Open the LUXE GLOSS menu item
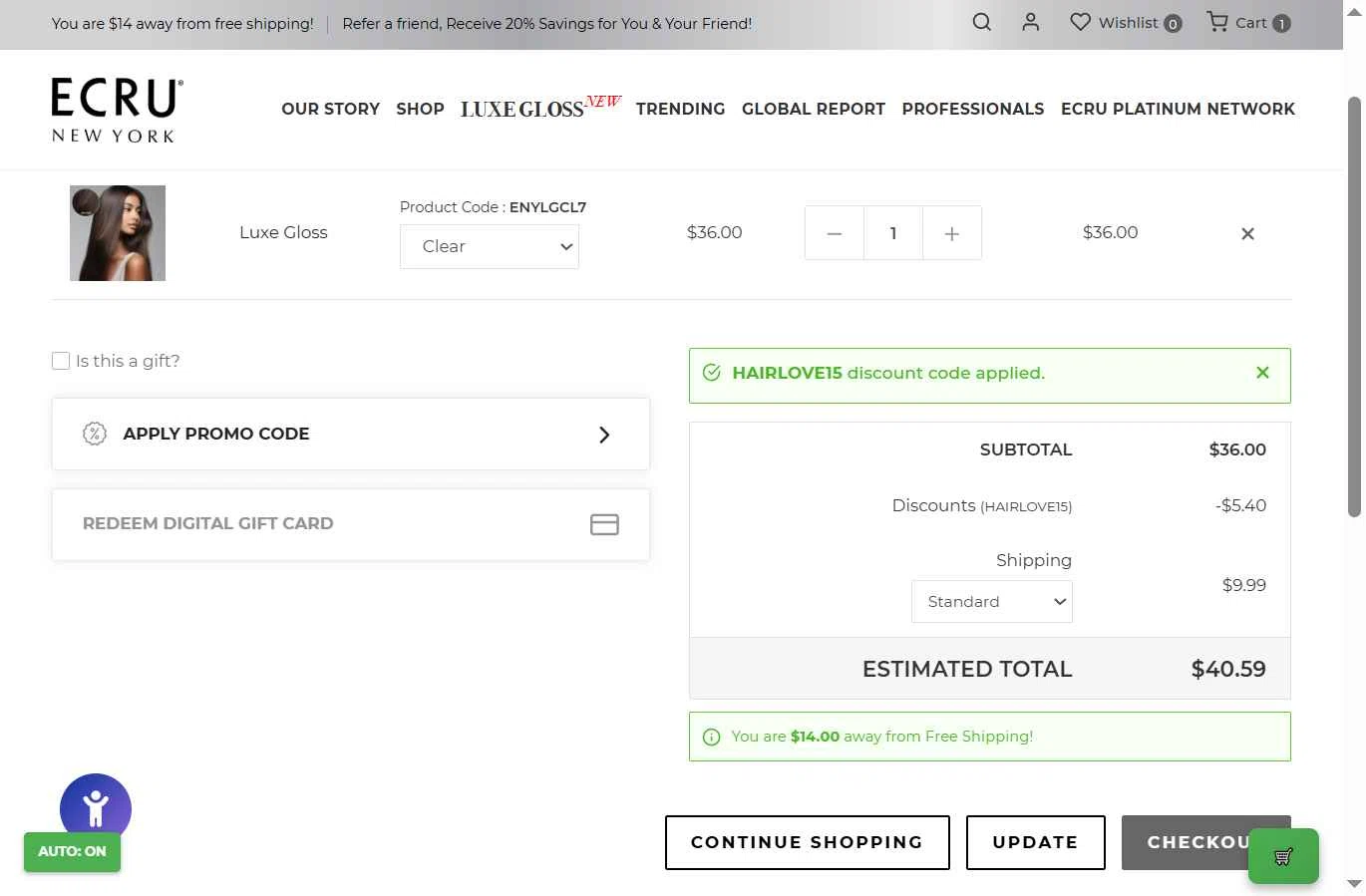This screenshot has height=896, width=1366. [540, 107]
